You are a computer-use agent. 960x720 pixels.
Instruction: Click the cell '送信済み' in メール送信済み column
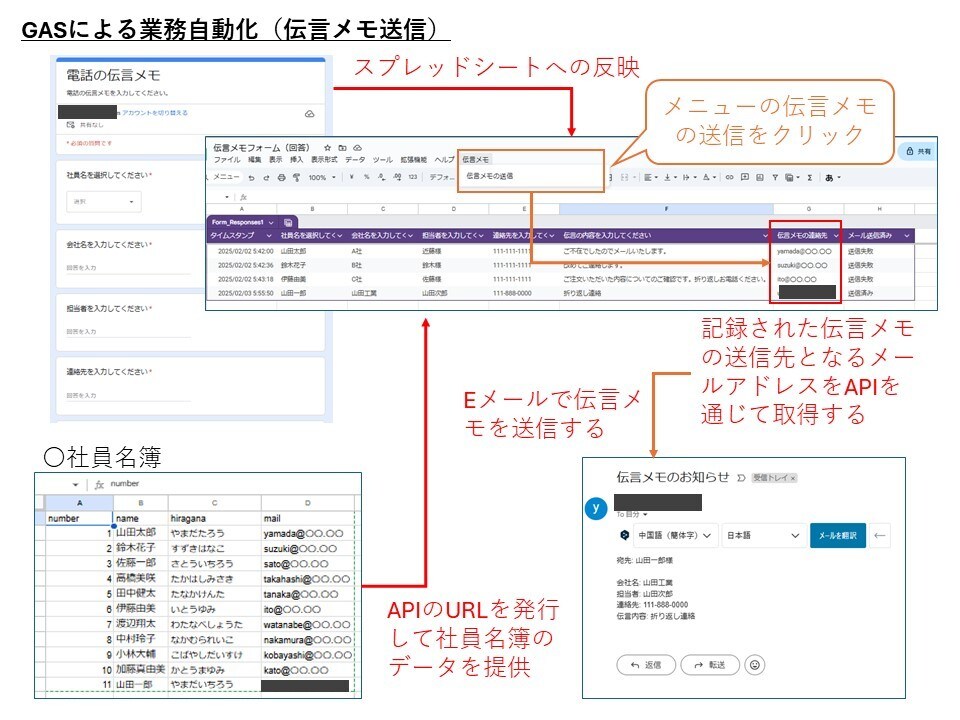pos(880,293)
